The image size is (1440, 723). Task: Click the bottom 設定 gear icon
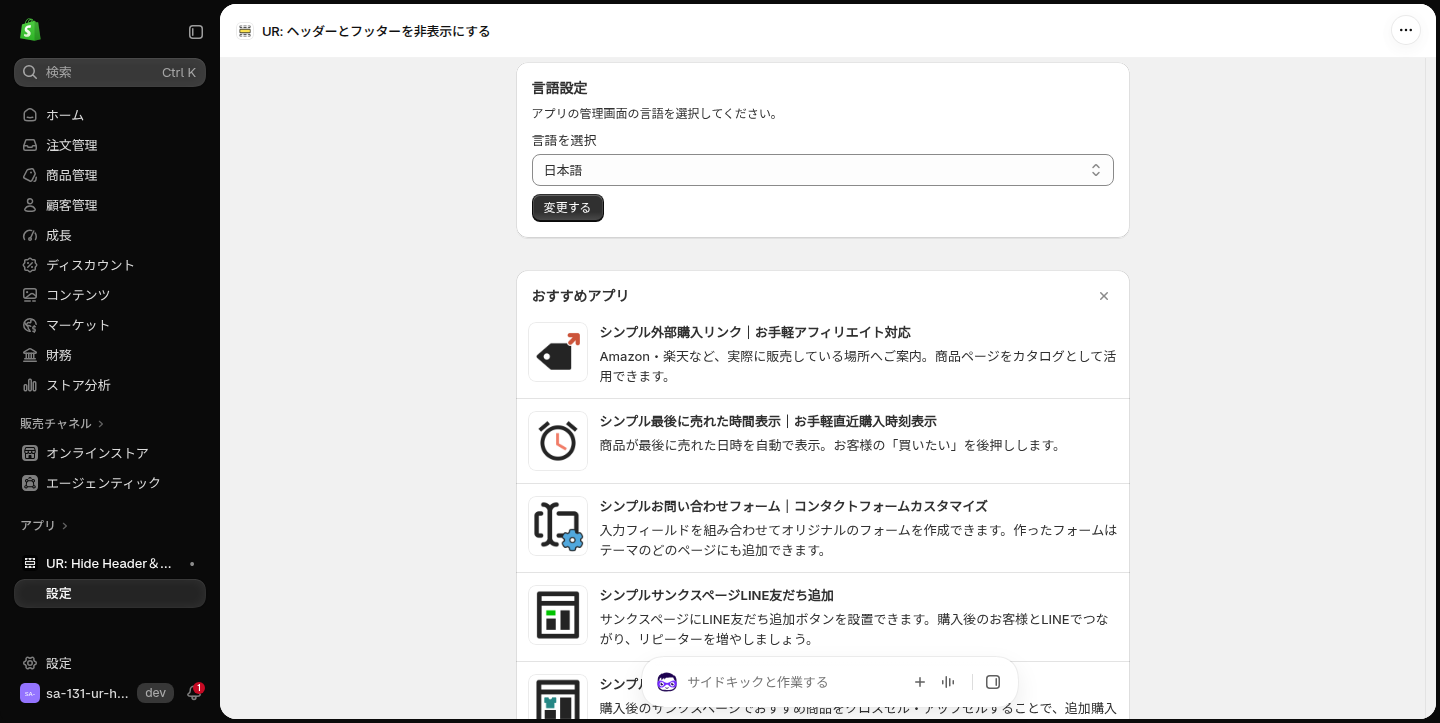30,663
